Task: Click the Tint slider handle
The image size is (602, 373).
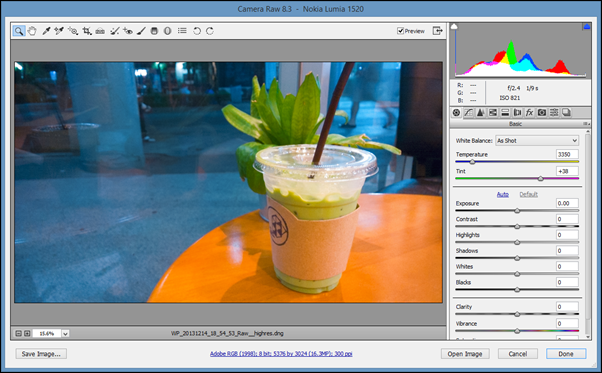Action: click(541, 179)
